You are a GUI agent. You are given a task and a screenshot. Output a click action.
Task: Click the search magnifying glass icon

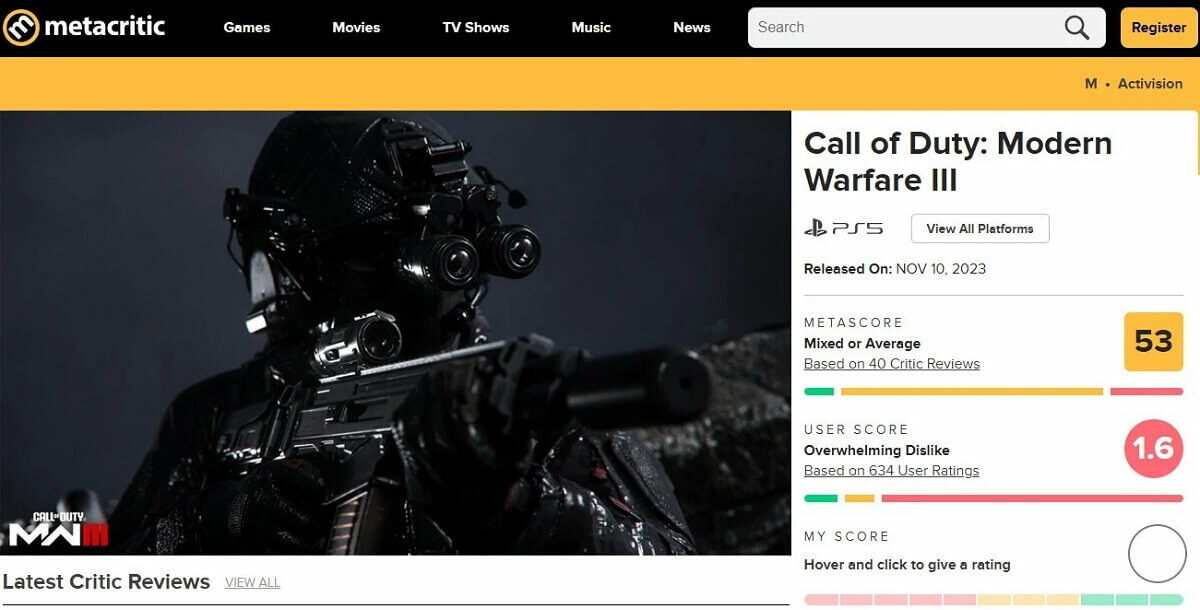tap(1077, 28)
